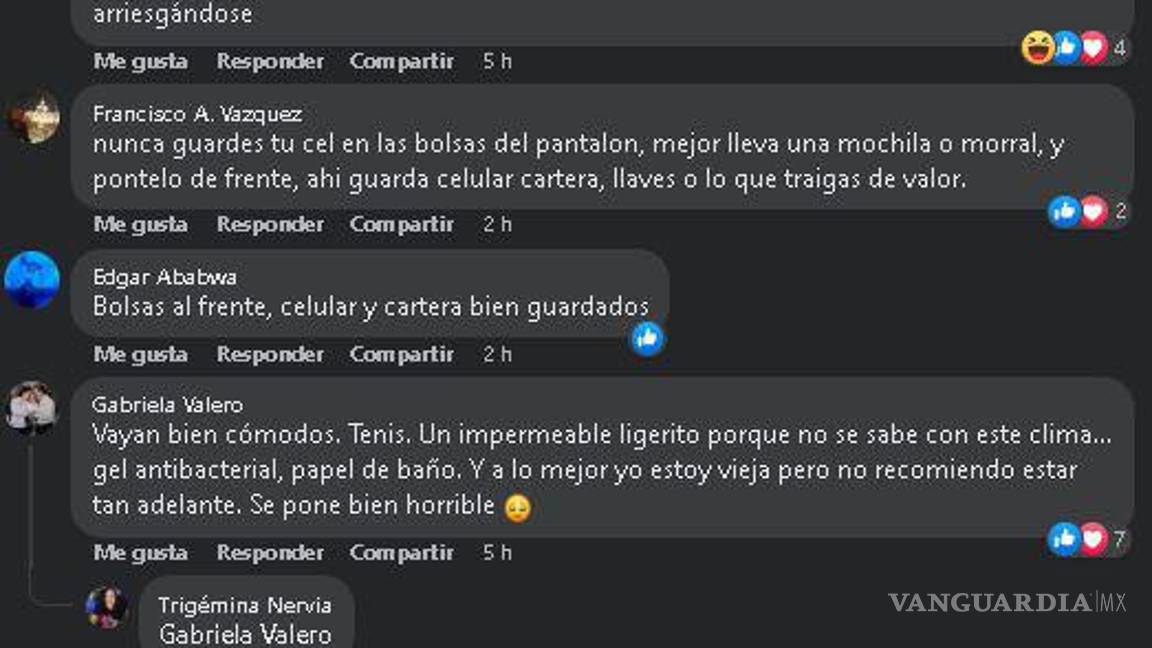Click Me gusta under Francisco's comment
Image resolution: width=1152 pixels, height=648 pixels.
pos(140,224)
